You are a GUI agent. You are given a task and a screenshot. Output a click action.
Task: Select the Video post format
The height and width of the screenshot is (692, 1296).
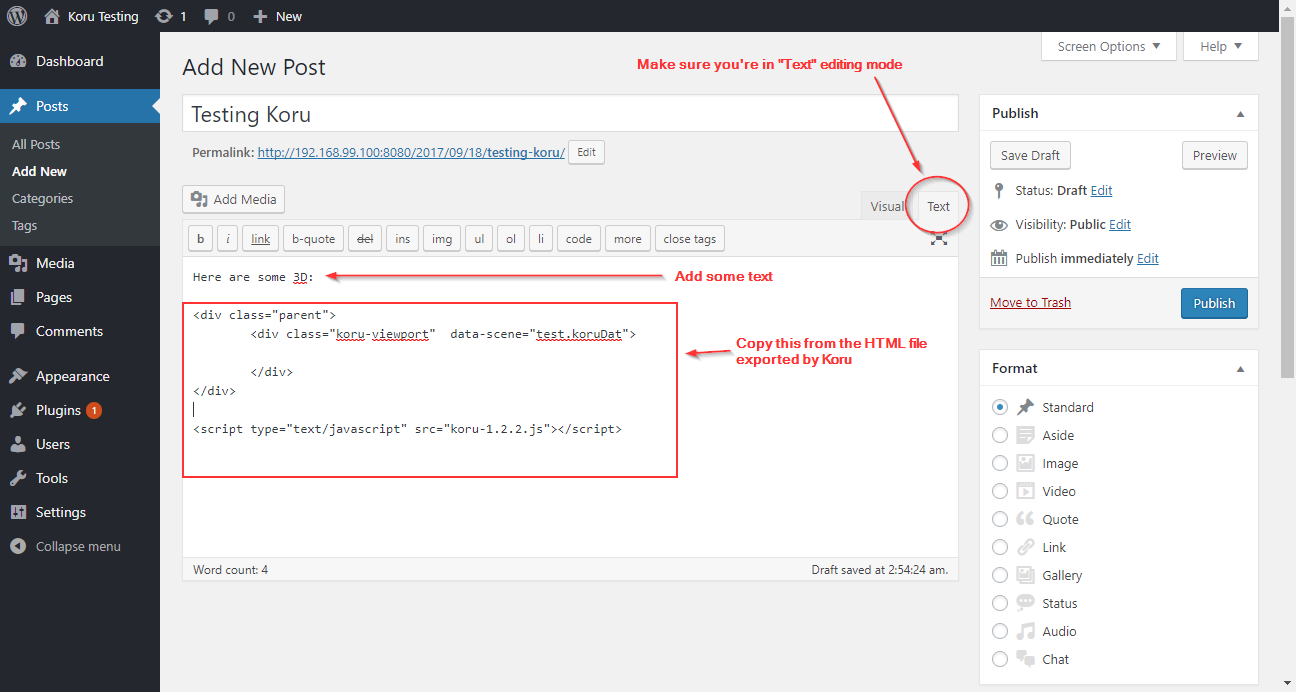[1000, 491]
